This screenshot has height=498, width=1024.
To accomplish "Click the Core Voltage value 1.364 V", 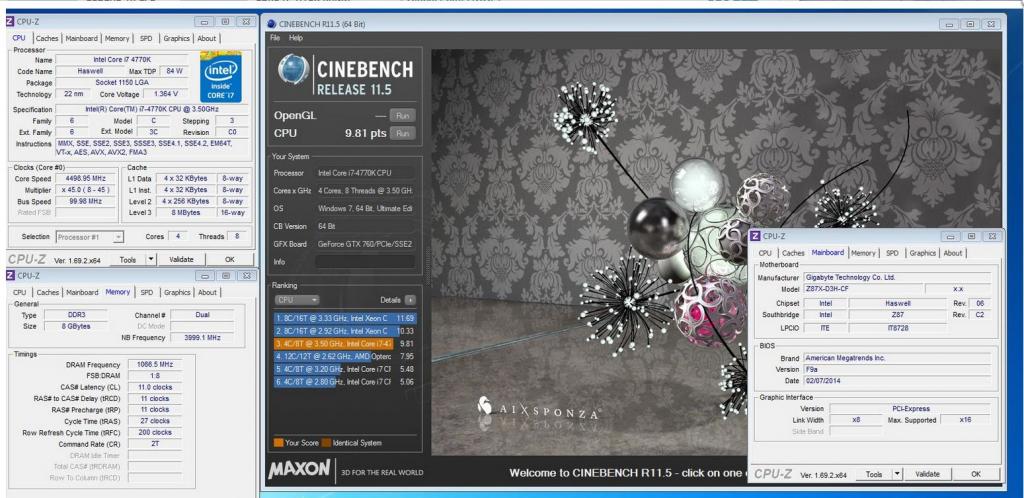I will [166, 94].
